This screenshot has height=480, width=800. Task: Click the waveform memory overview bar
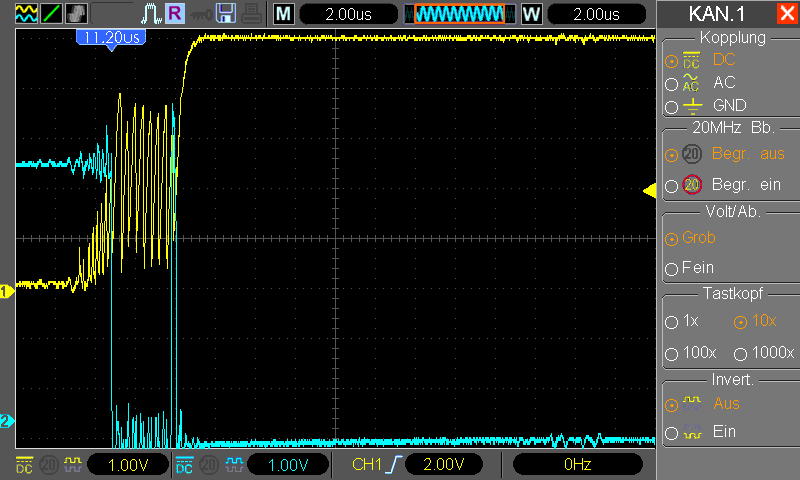(460, 14)
